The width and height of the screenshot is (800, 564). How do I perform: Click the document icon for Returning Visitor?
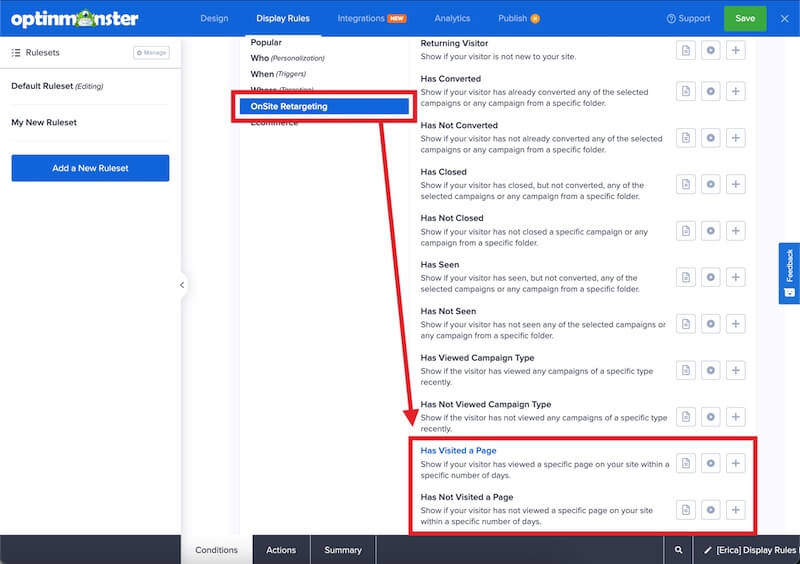pos(686,50)
